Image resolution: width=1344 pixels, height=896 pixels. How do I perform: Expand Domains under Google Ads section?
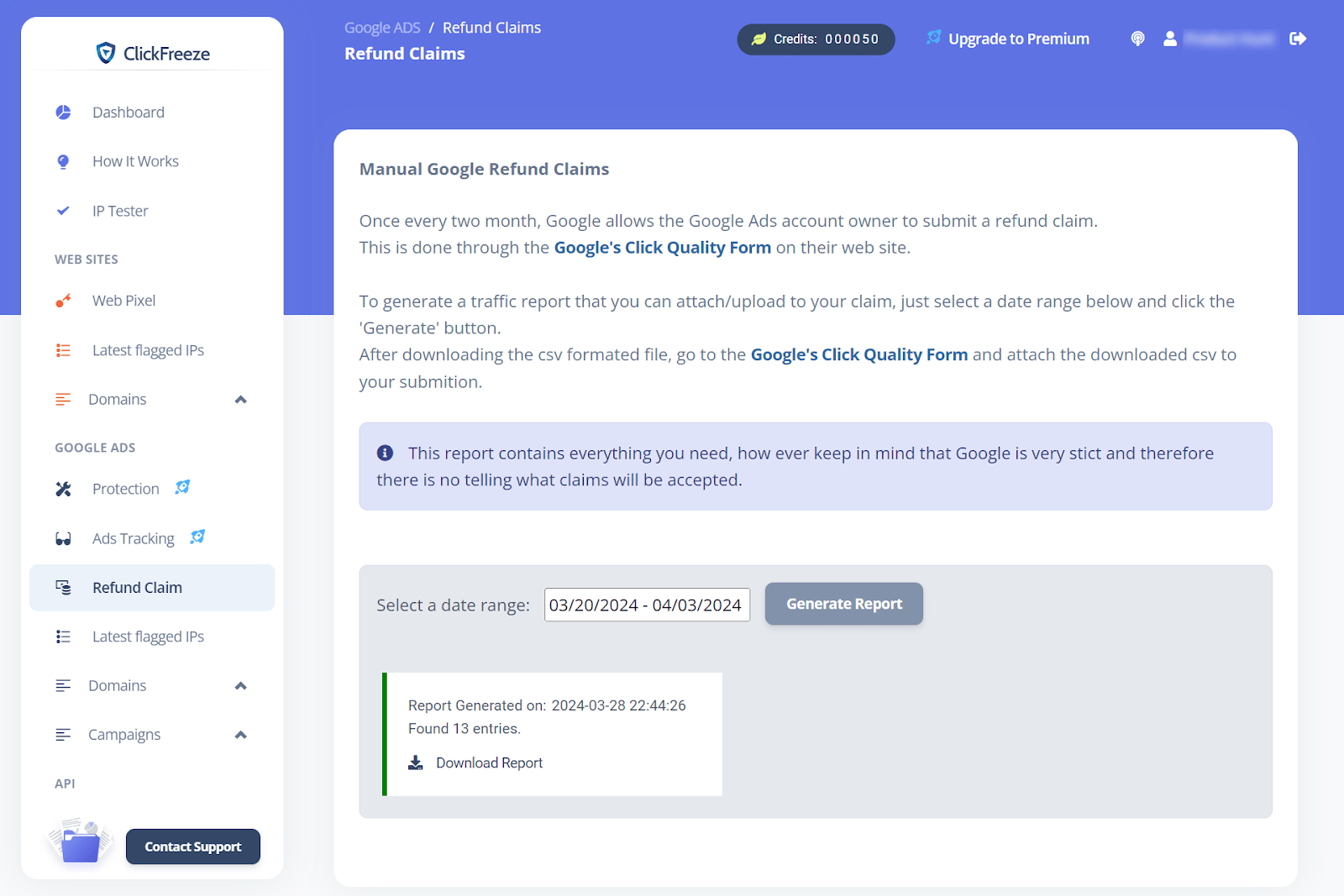240,686
